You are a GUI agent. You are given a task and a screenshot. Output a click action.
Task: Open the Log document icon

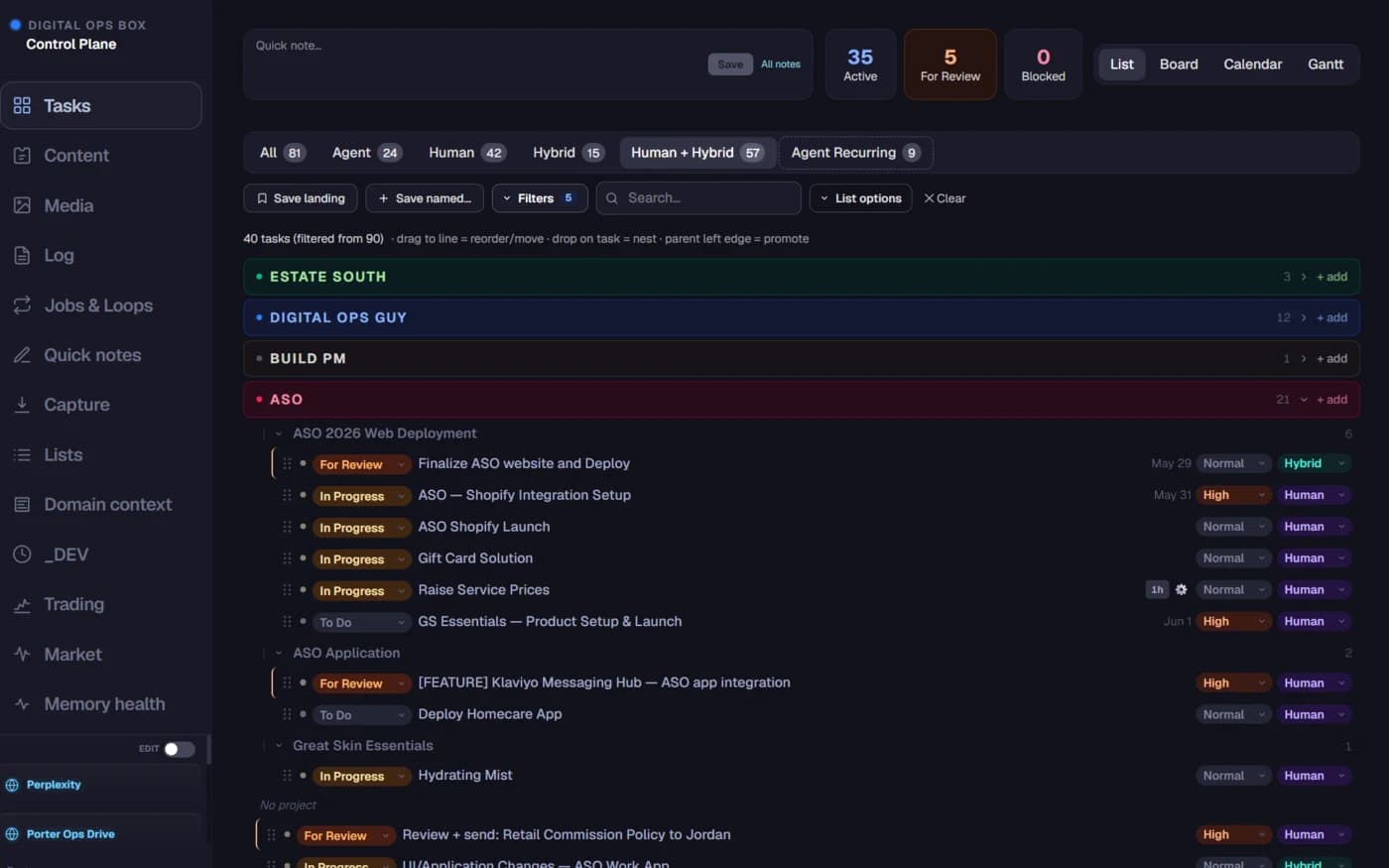point(22,255)
